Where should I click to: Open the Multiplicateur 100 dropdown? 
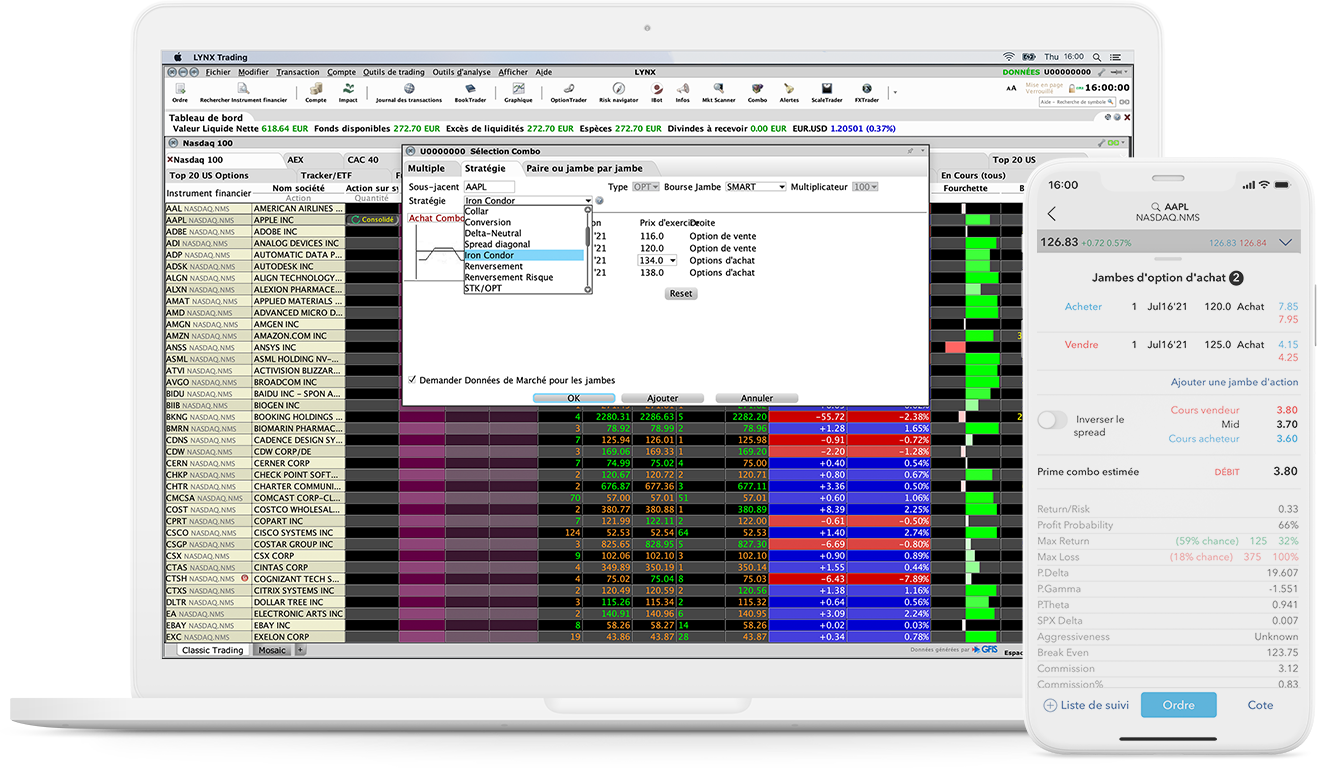pyautogui.click(x=865, y=187)
